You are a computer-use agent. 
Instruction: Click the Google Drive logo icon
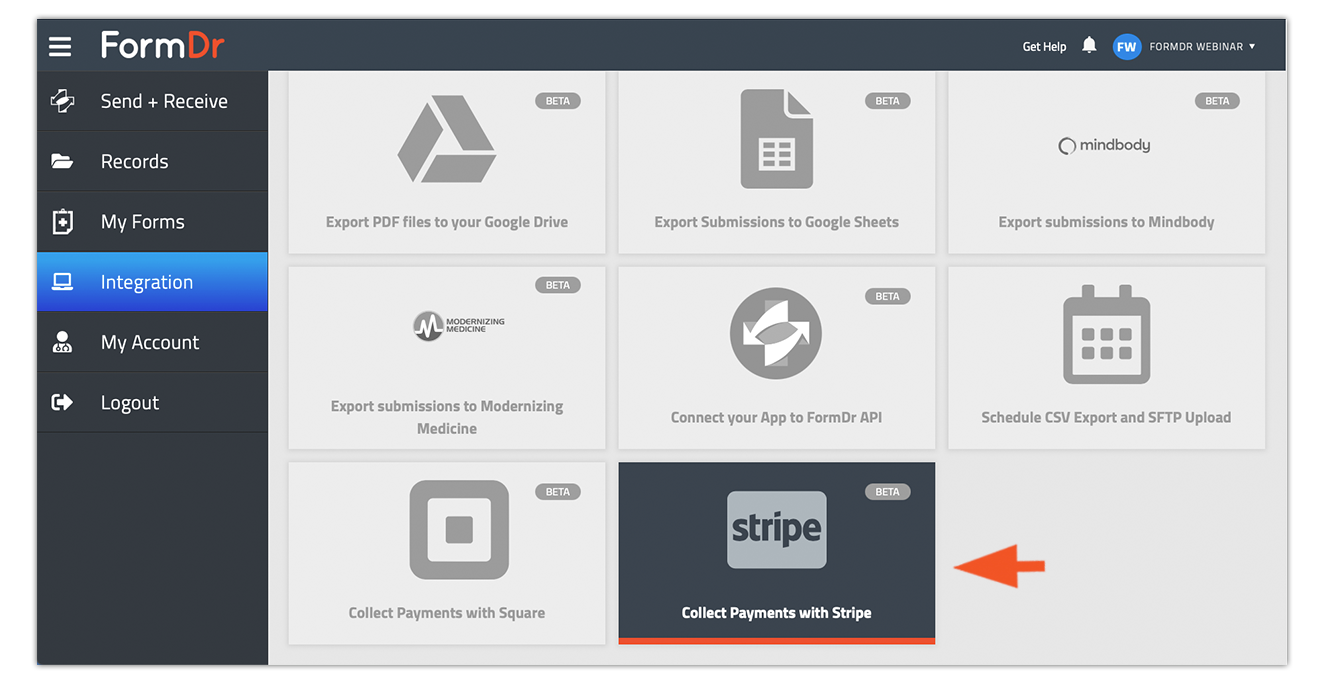[x=446, y=139]
